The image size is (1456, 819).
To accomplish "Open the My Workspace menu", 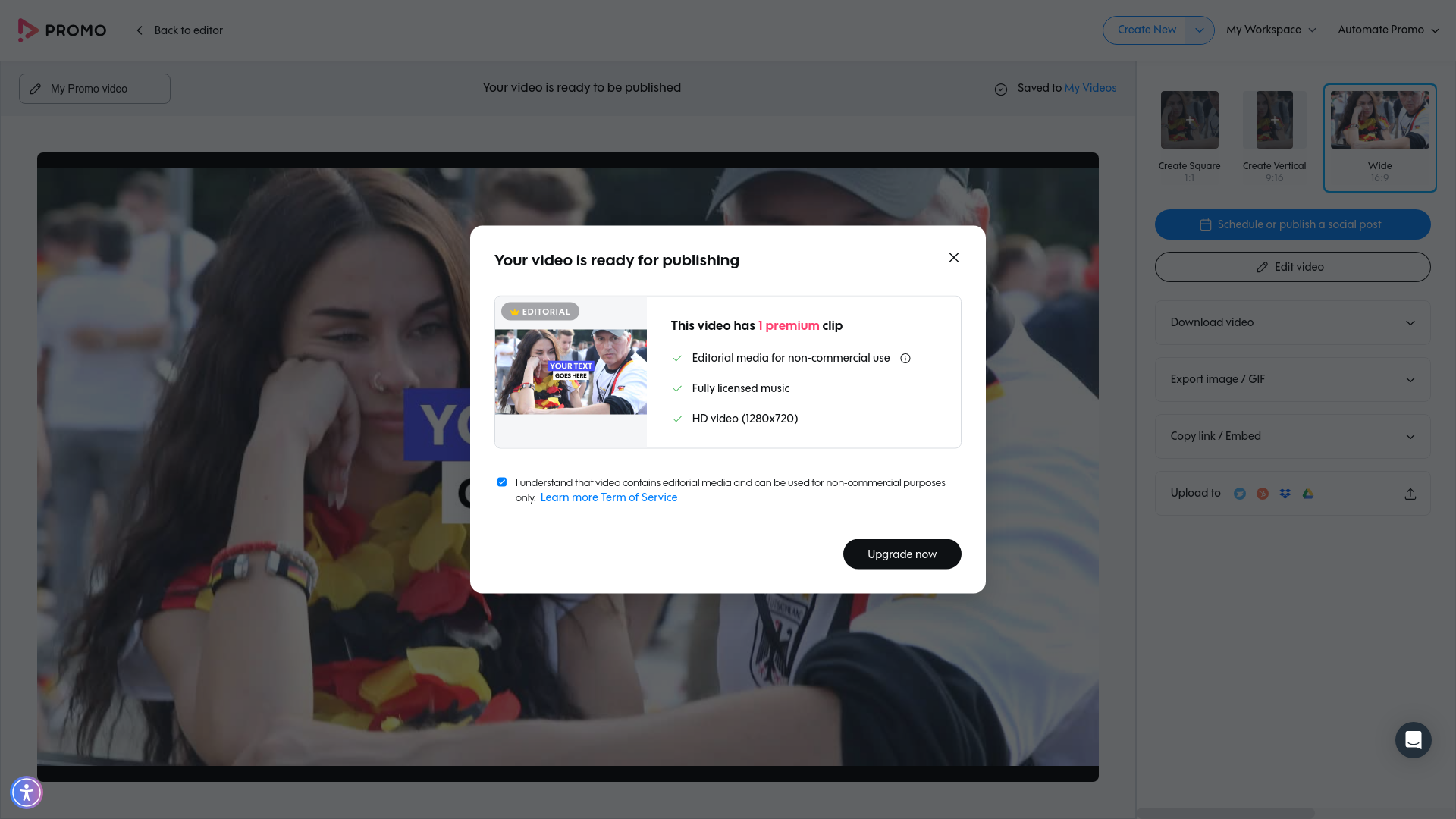I will point(1271,30).
